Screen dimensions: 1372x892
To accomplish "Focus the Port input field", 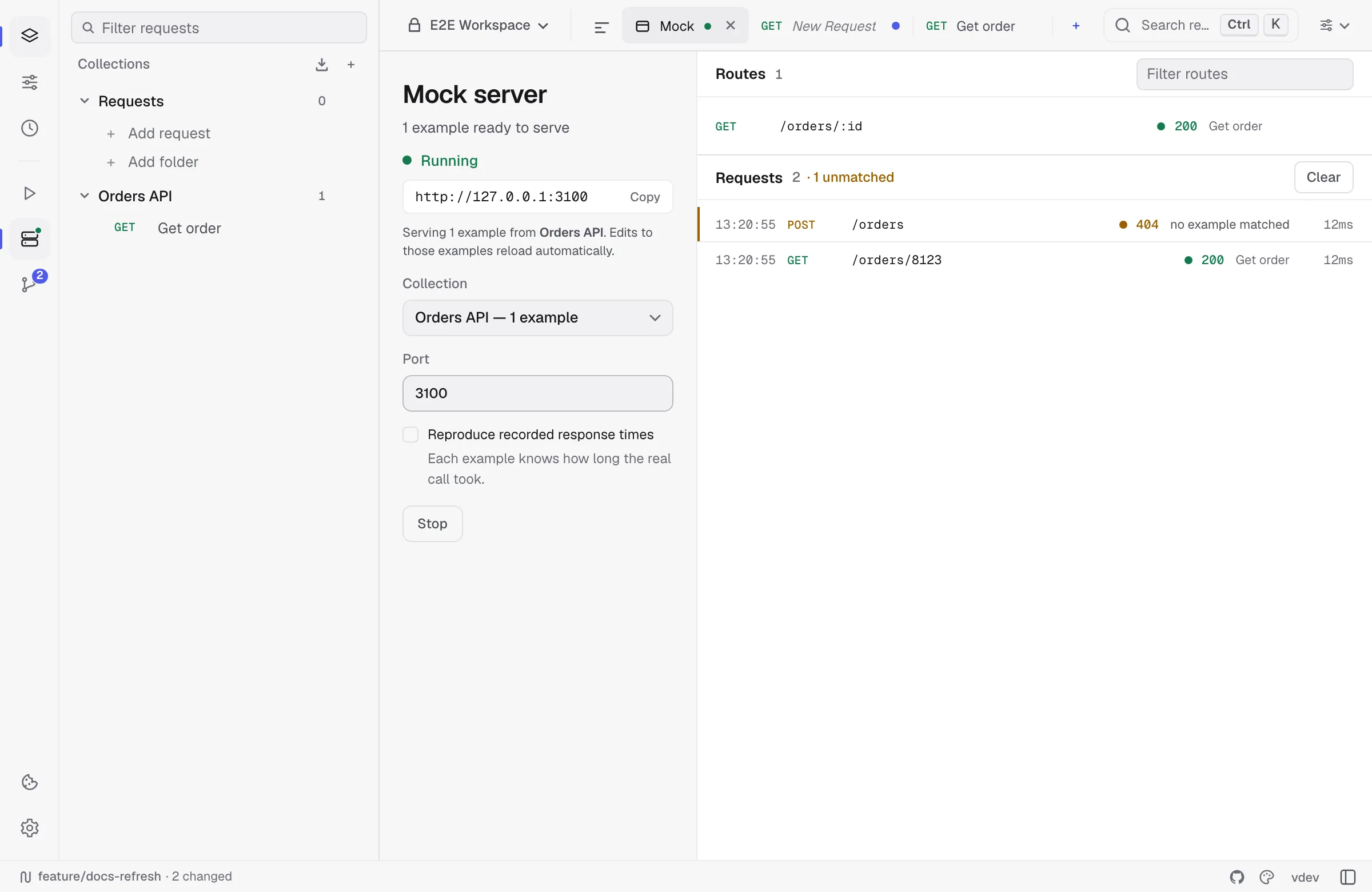I will [537, 393].
